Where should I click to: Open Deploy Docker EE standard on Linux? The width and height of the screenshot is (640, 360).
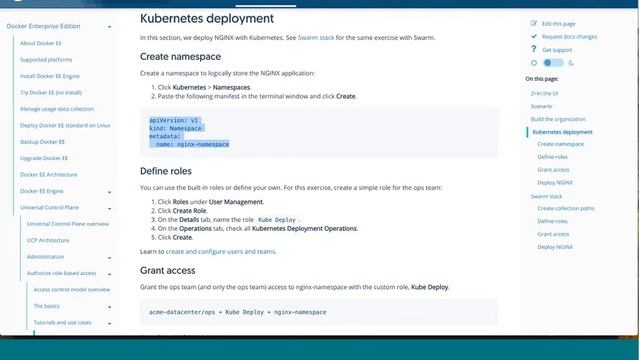pyautogui.click(x=65, y=125)
